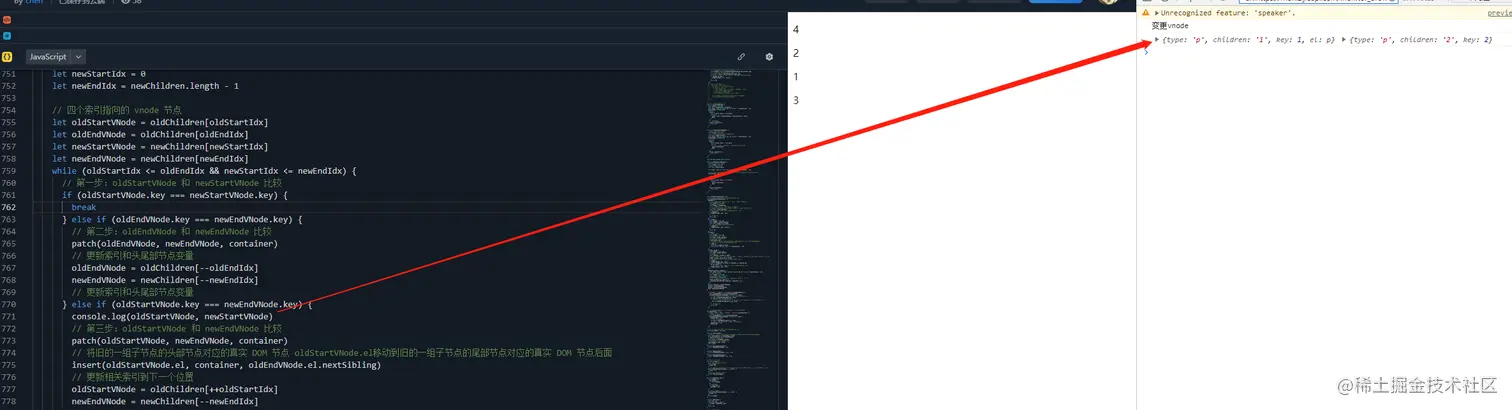Click the '4' paragraph in preview
The height and width of the screenshot is (410, 1512).
click(796, 30)
